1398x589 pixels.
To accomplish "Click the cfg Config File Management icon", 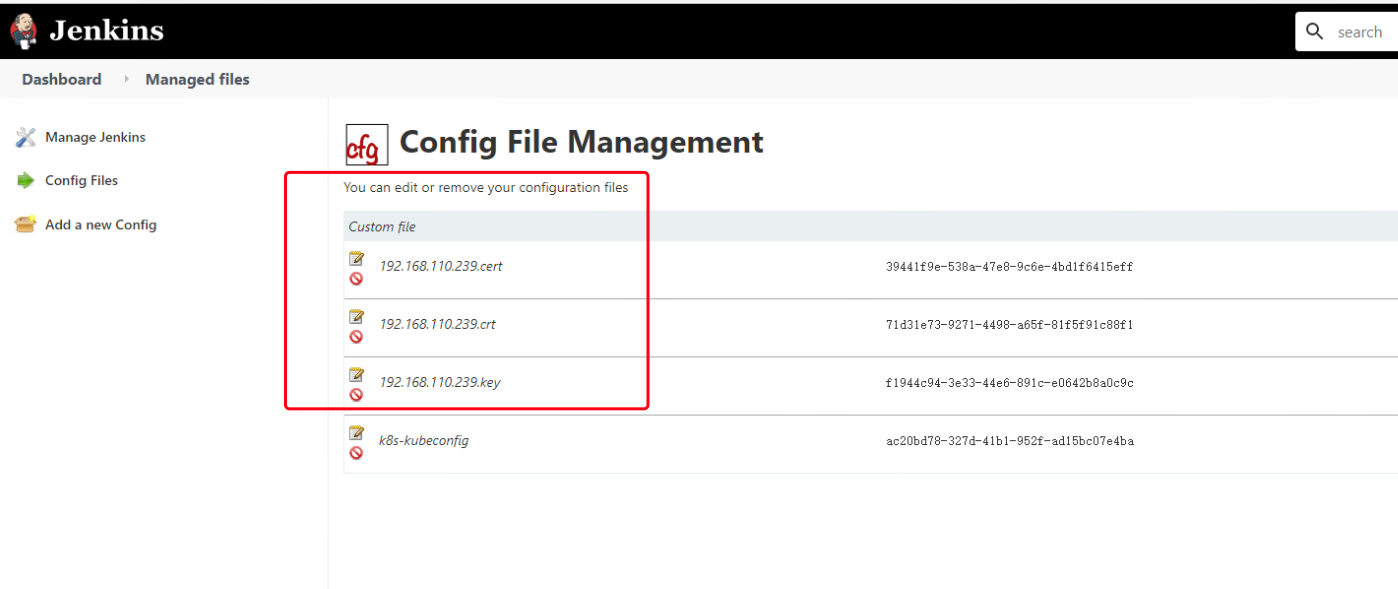I will (366, 145).
